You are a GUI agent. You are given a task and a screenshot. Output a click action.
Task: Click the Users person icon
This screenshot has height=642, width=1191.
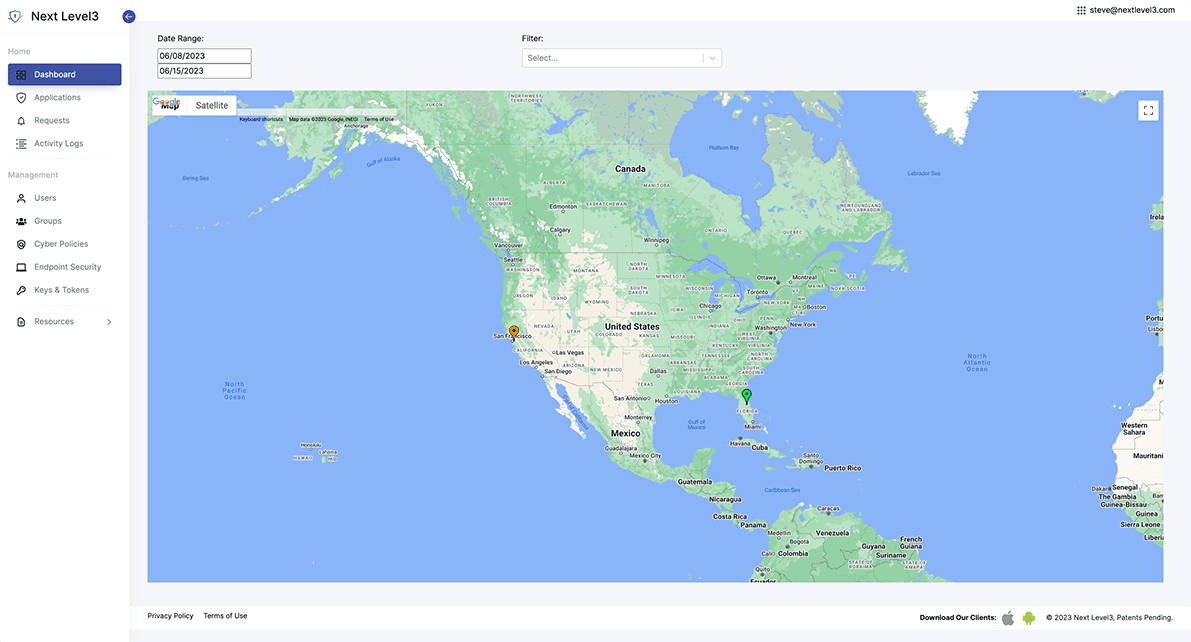tap(21, 198)
